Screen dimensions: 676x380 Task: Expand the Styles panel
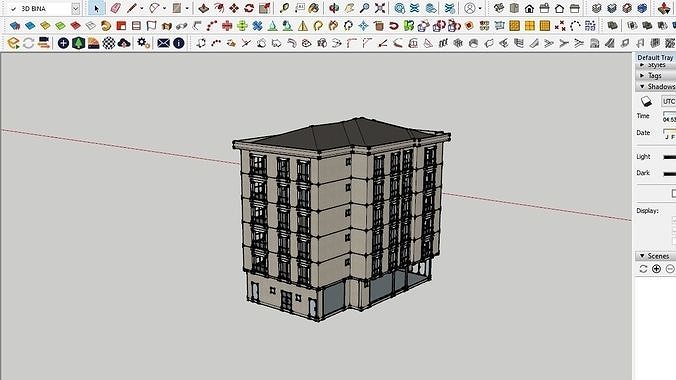pyautogui.click(x=655, y=65)
